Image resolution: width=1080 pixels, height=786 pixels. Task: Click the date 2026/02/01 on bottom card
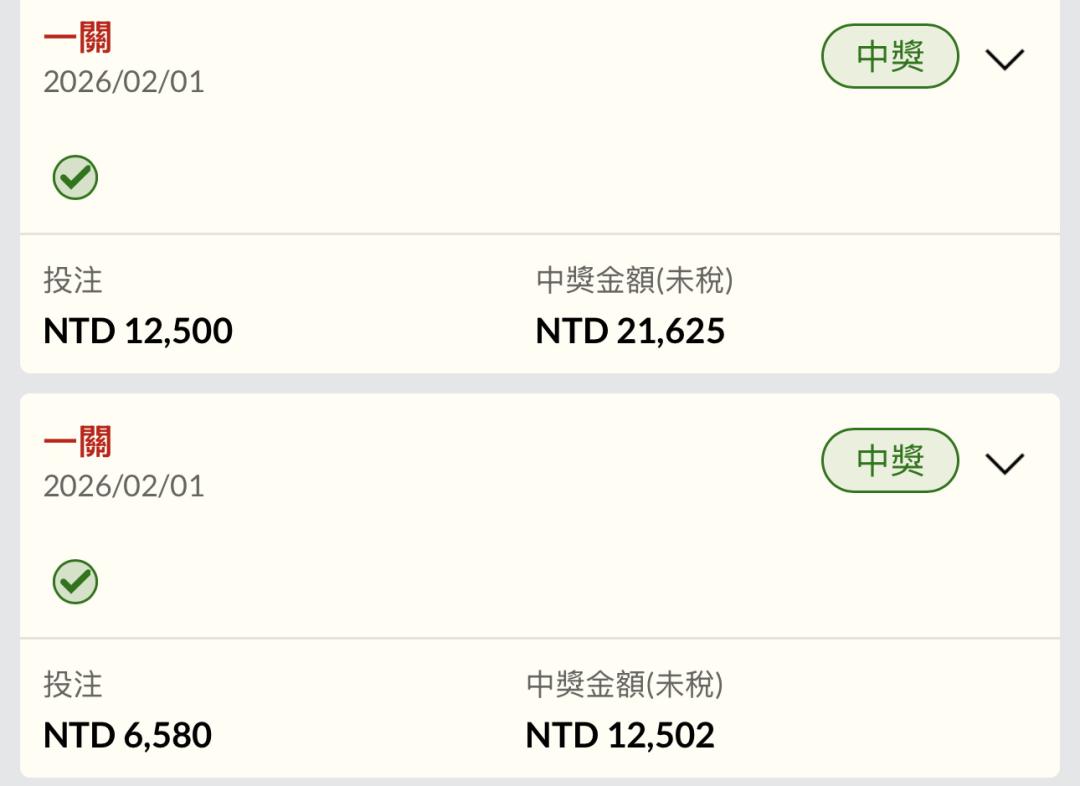(124, 486)
